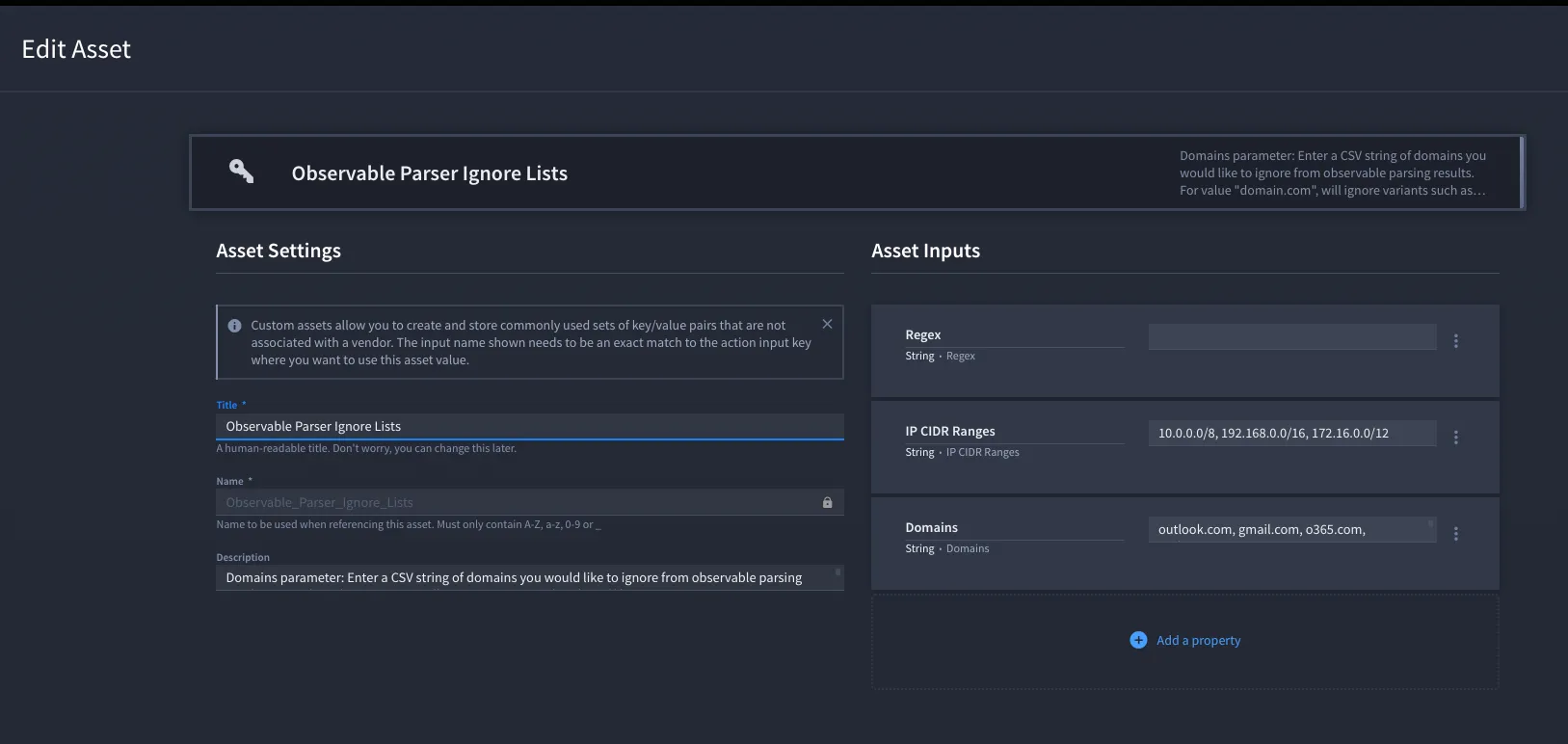Click into the Description text area
Screen dimensions: 1568x744
(530, 577)
